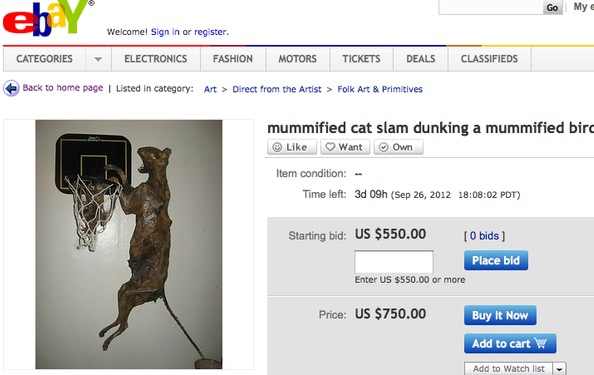Click the Buy It Now button
This screenshot has height=375, width=594.
click(500, 315)
